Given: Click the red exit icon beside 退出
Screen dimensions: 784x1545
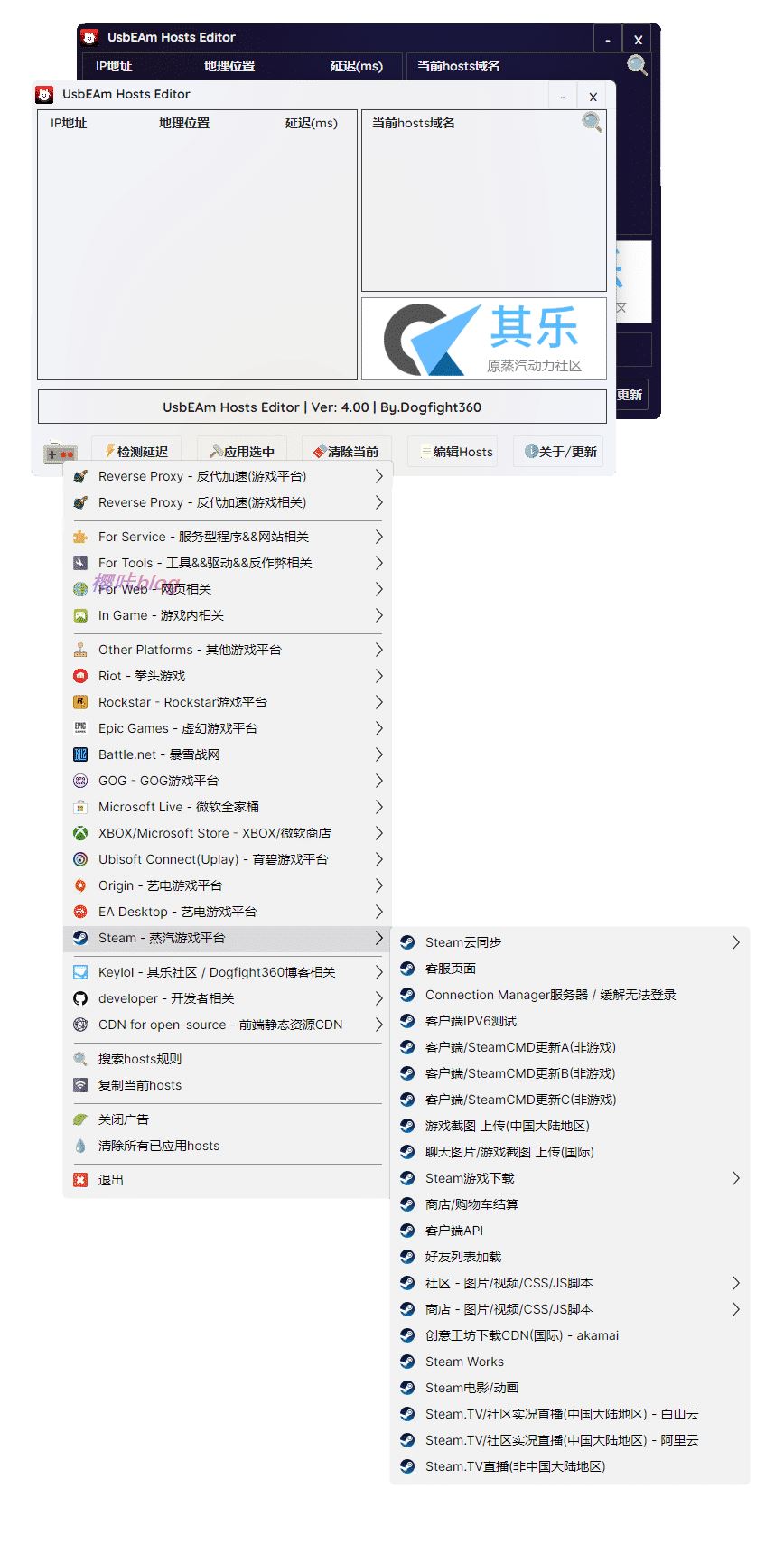Looking at the screenshot, I should coord(80,1180).
